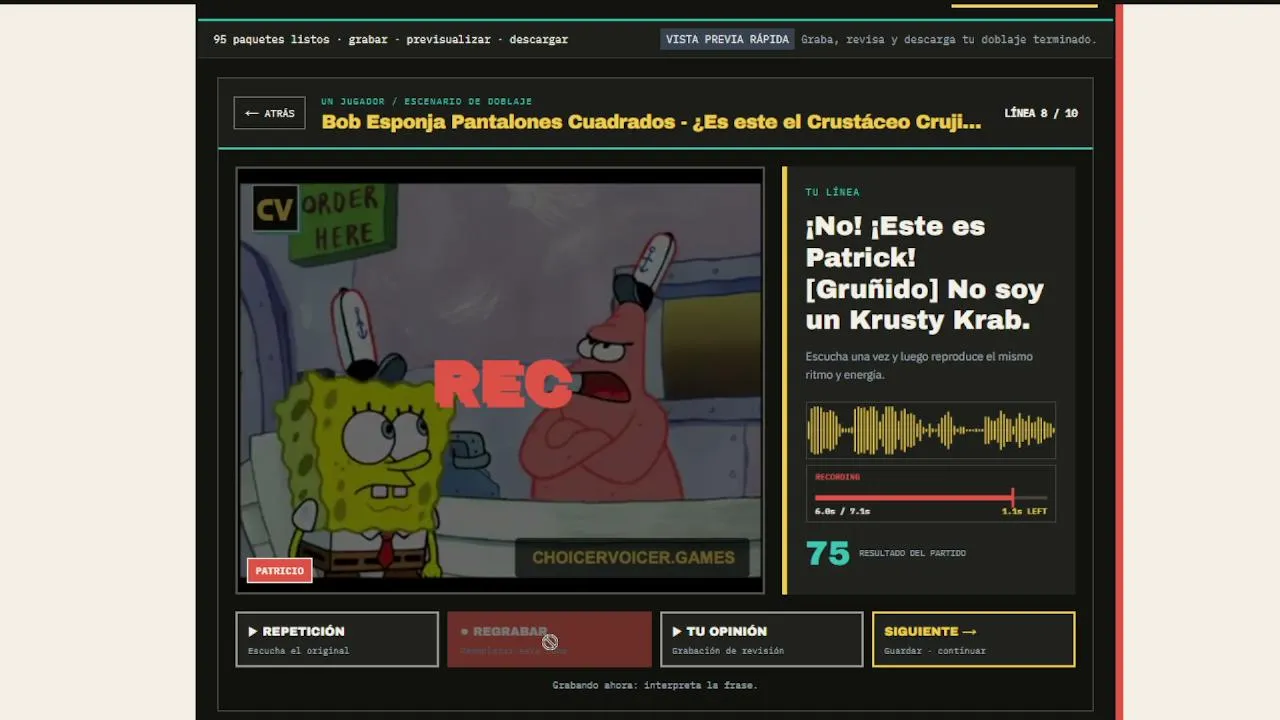Viewport: 1280px width, 720px height.
Task: Click the Bob Esponja Pantalones Cuadrados title
Action: pyautogui.click(x=651, y=122)
